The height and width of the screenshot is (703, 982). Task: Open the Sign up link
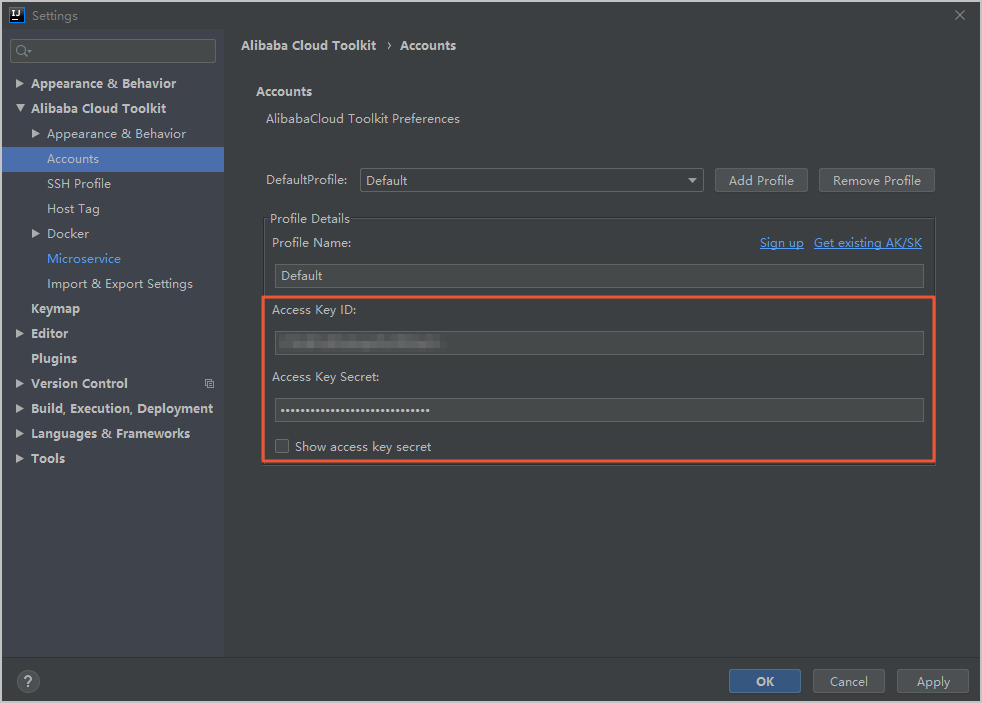(781, 243)
